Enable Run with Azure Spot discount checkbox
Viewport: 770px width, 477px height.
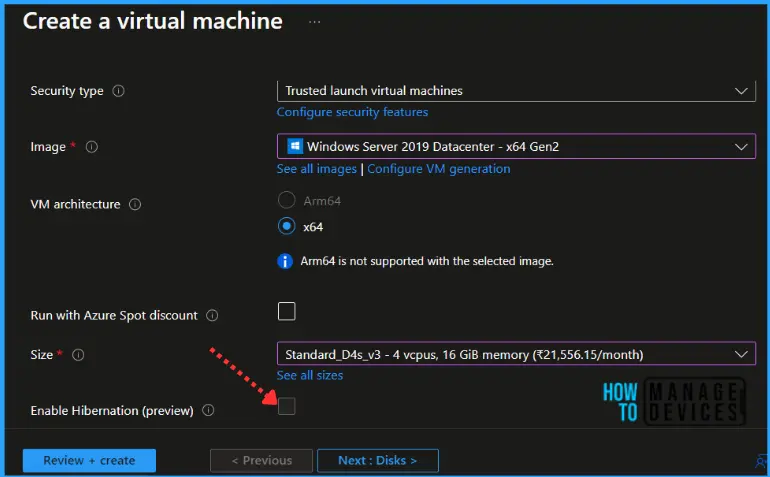[287, 311]
